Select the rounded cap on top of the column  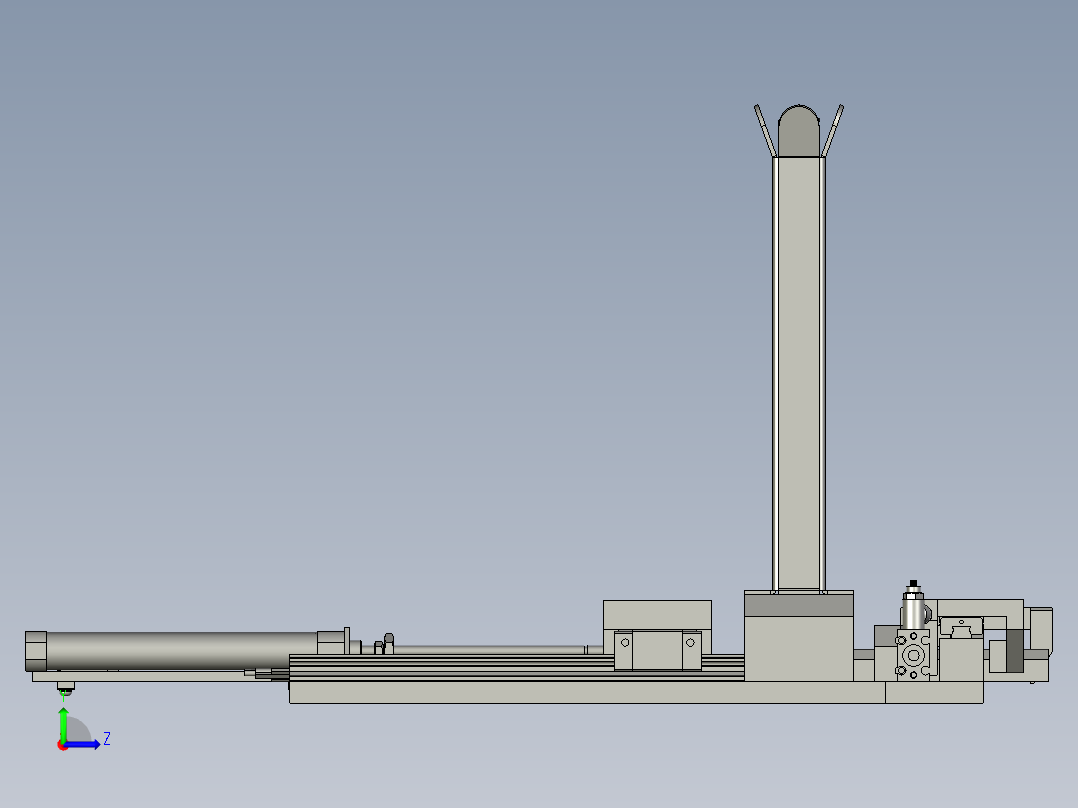799,131
